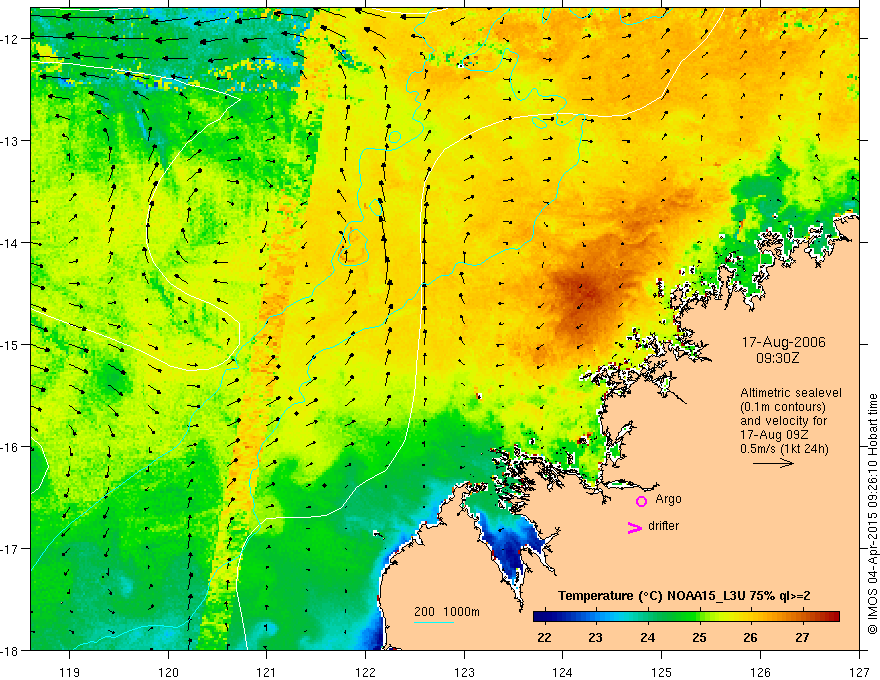Click longitude axis label '125'
Screen dimensions: 880x680
[x=662, y=672]
